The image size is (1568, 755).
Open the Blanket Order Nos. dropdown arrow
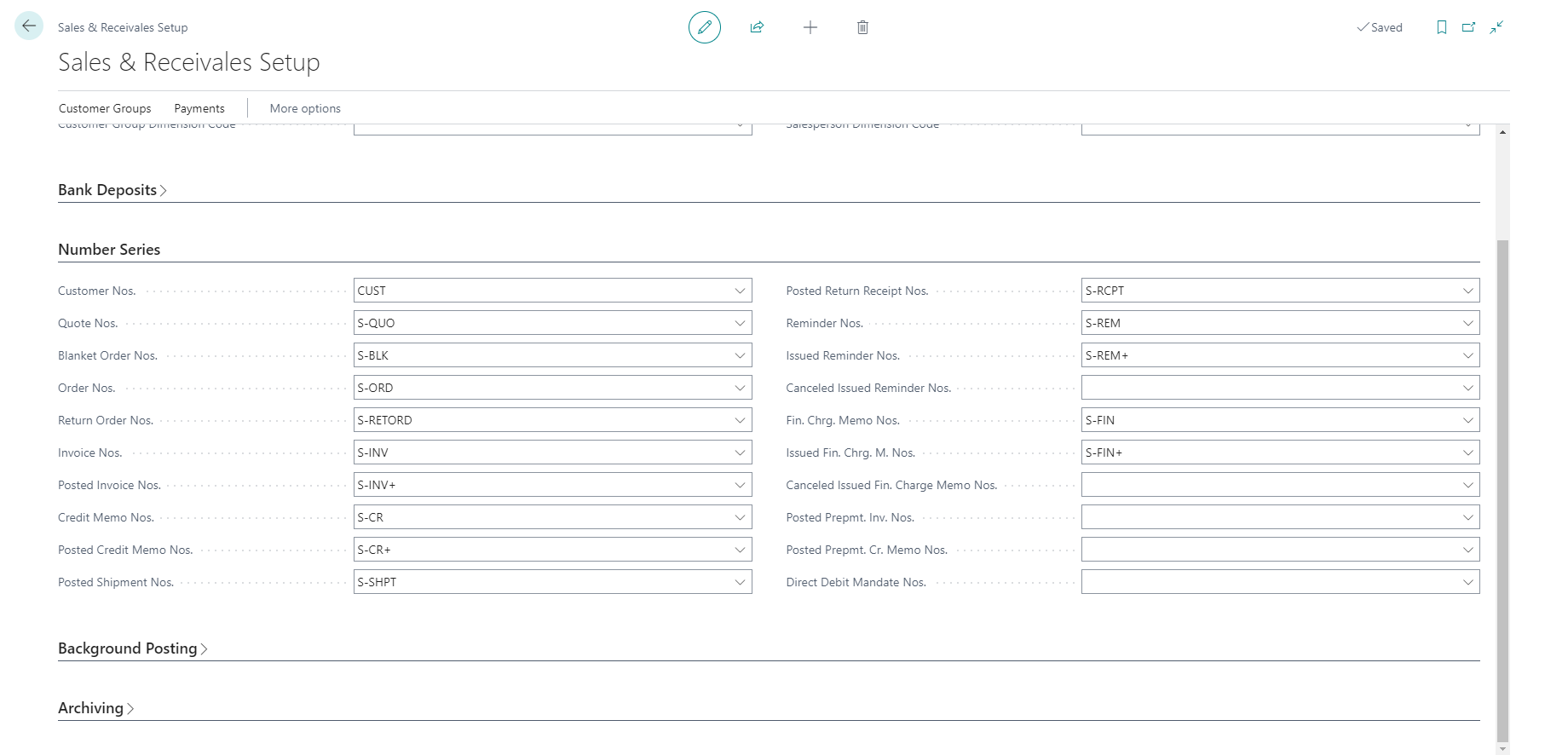point(740,355)
